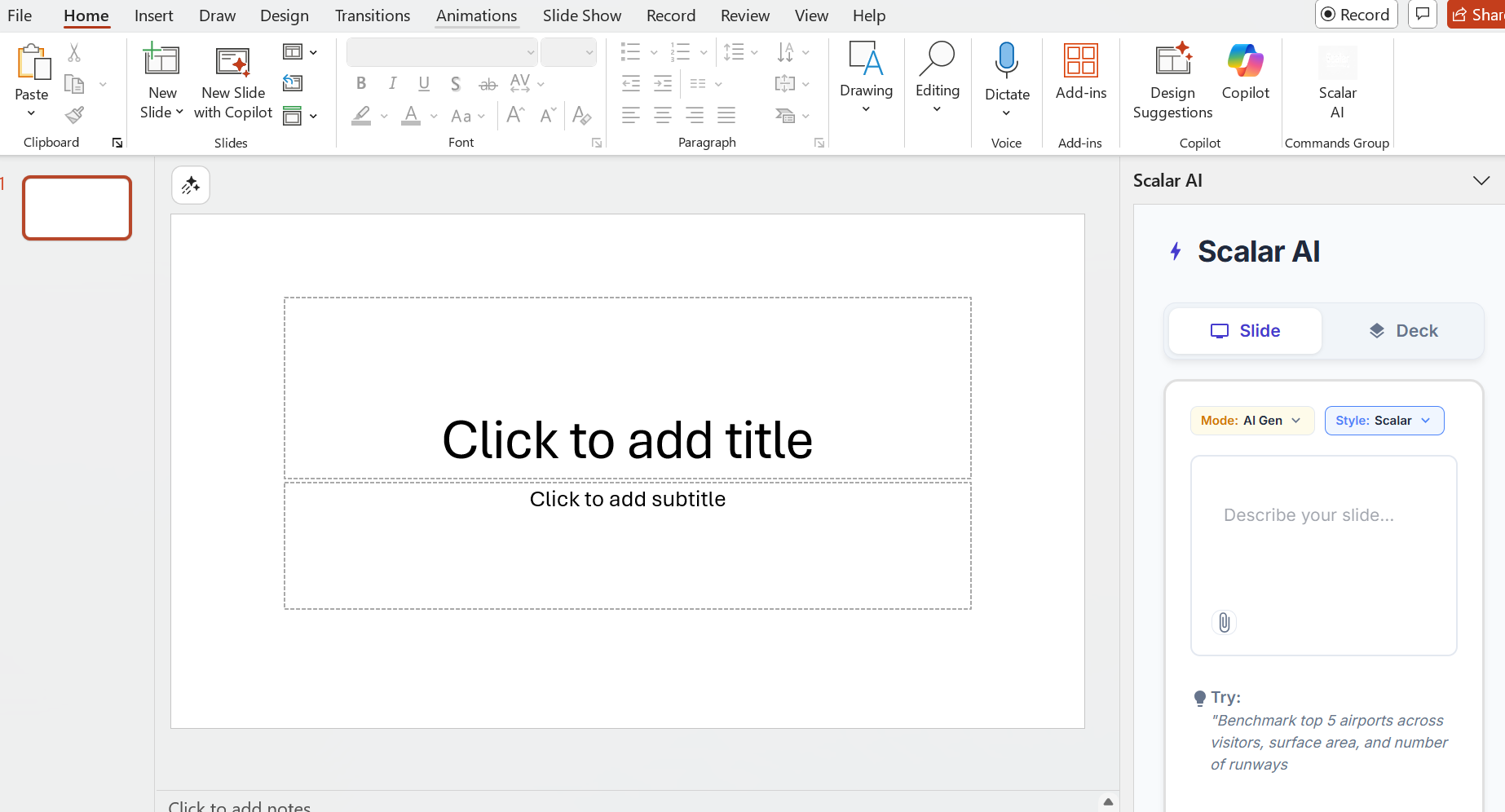1505x812 pixels.
Task: Click the Format Painter brush icon
Action: (x=74, y=115)
